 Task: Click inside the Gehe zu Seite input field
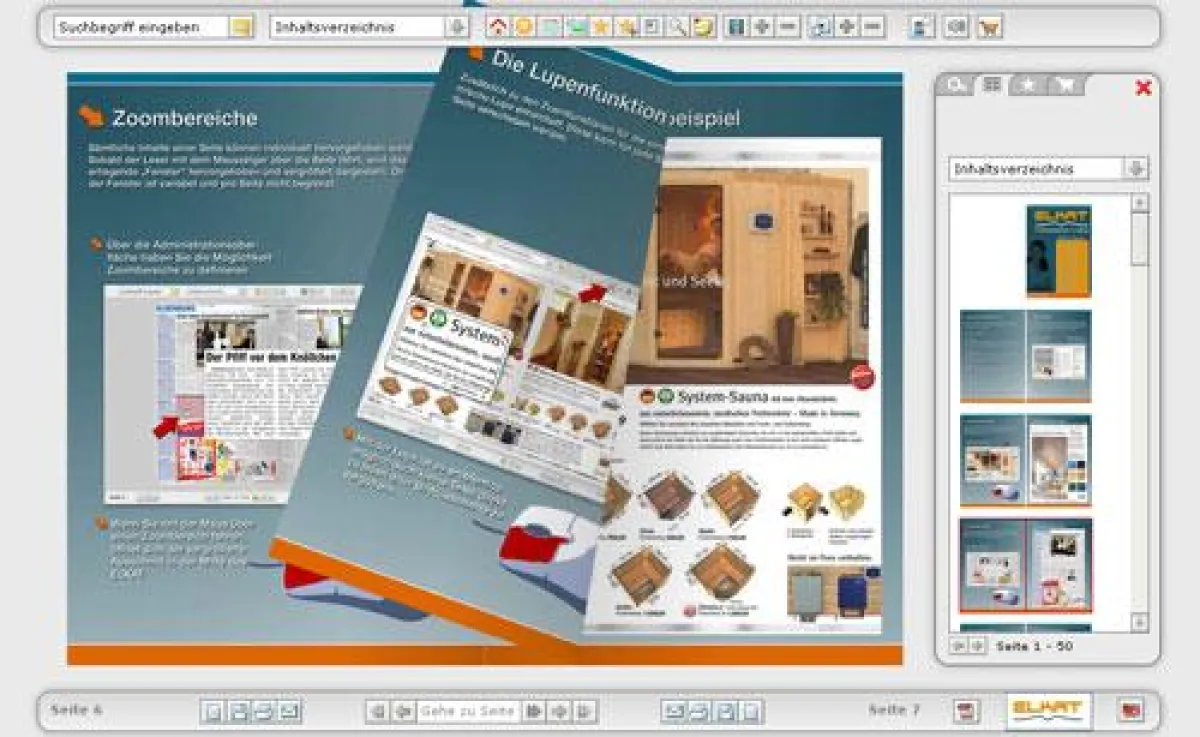point(472,710)
